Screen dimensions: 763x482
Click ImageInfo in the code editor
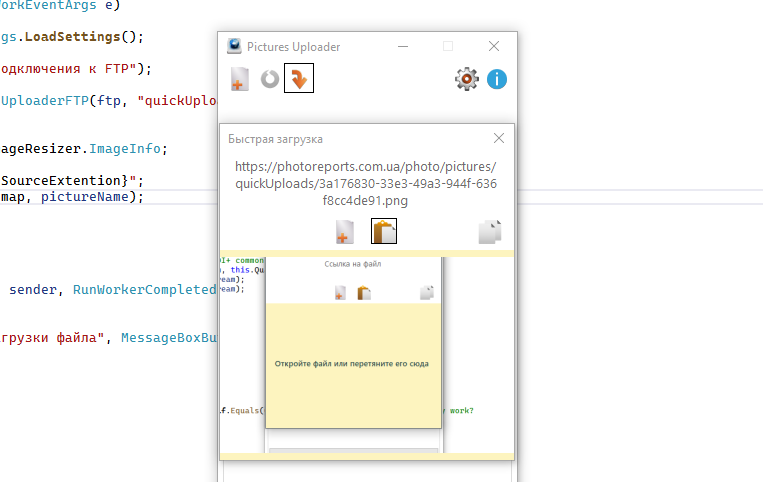126,148
